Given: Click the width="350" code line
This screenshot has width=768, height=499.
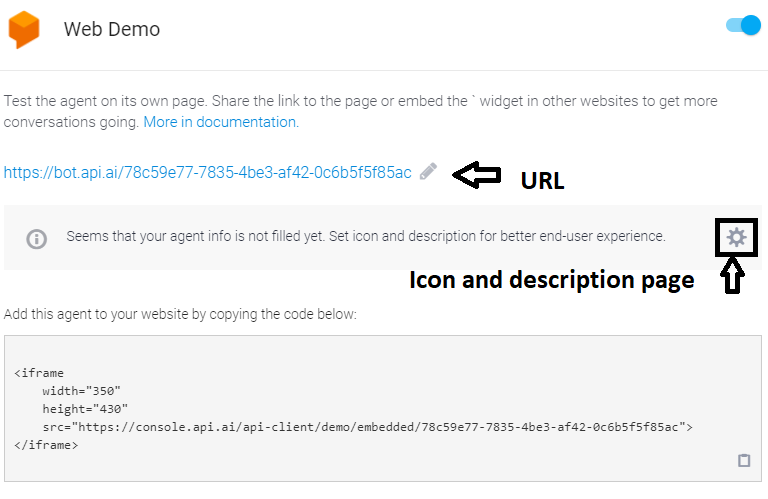Looking at the screenshot, I should [81, 391].
